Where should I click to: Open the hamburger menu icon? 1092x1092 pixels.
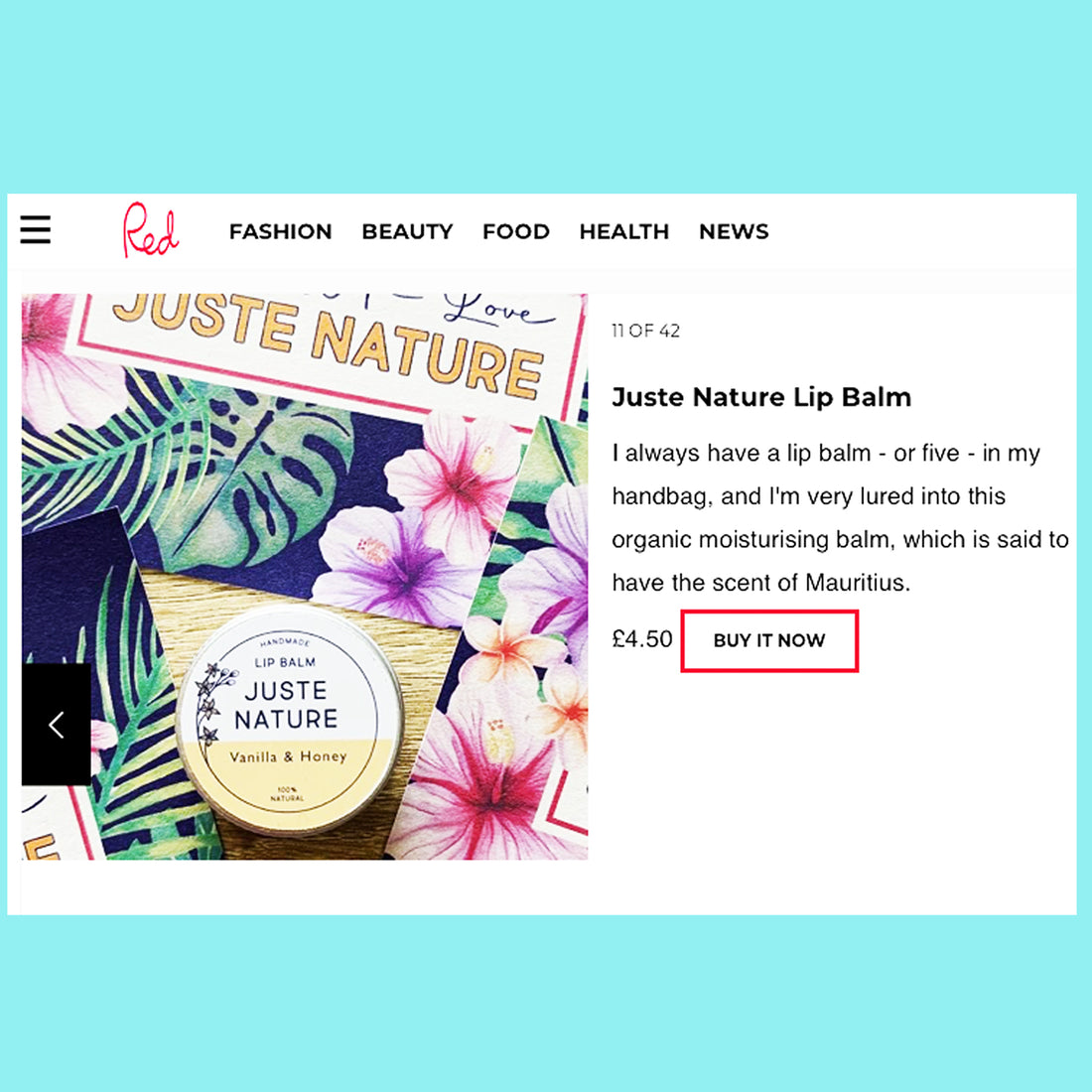click(x=36, y=229)
